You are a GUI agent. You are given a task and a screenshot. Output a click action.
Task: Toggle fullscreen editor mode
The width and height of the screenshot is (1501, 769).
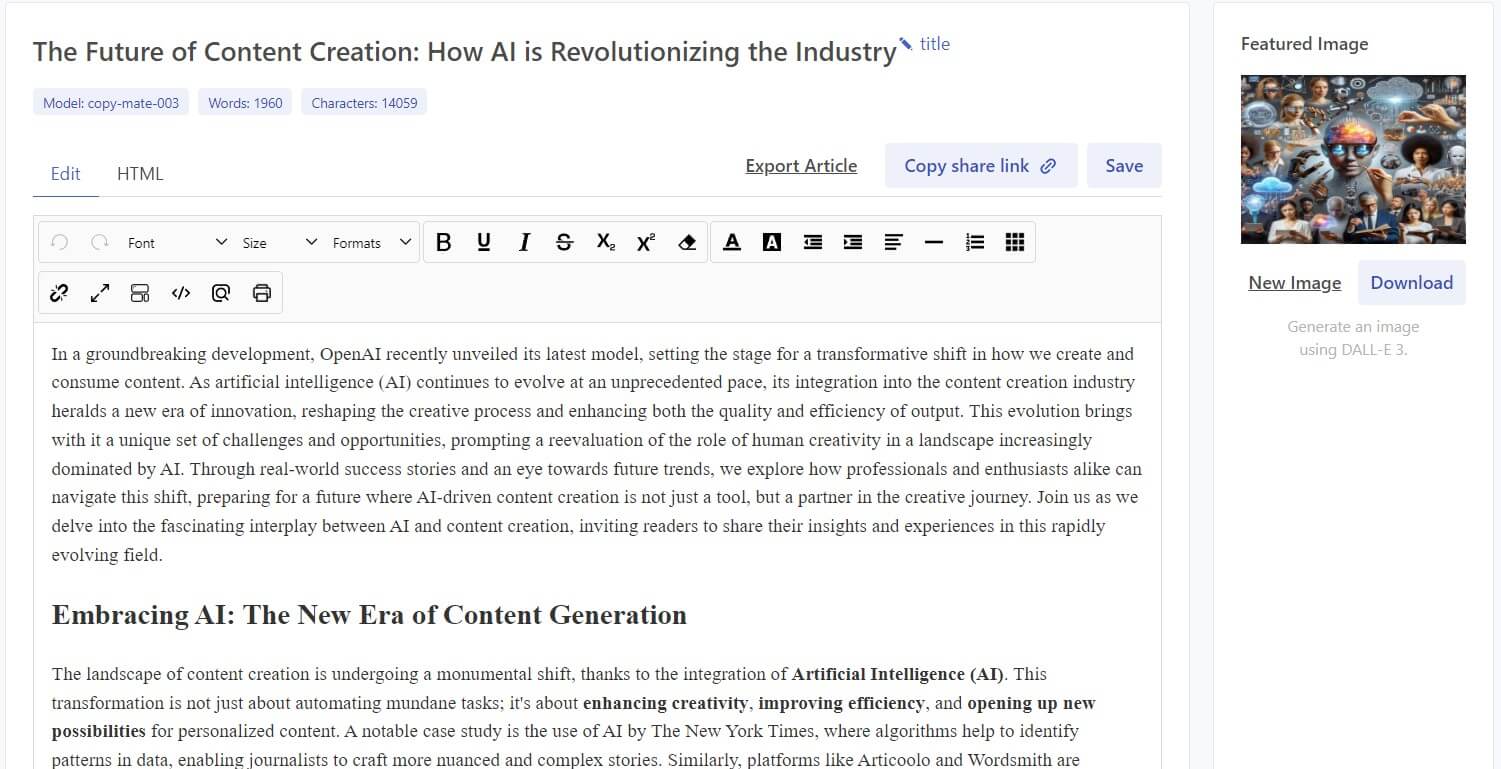(100, 293)
